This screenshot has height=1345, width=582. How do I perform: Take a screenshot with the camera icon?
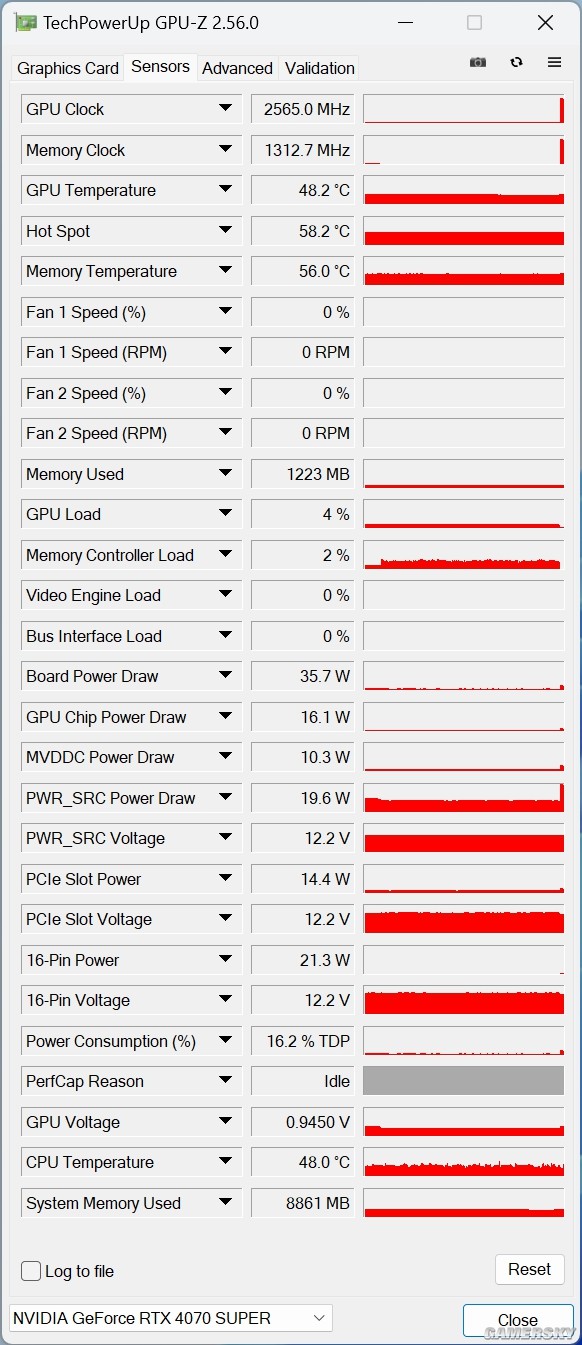[x=478, y=62]
